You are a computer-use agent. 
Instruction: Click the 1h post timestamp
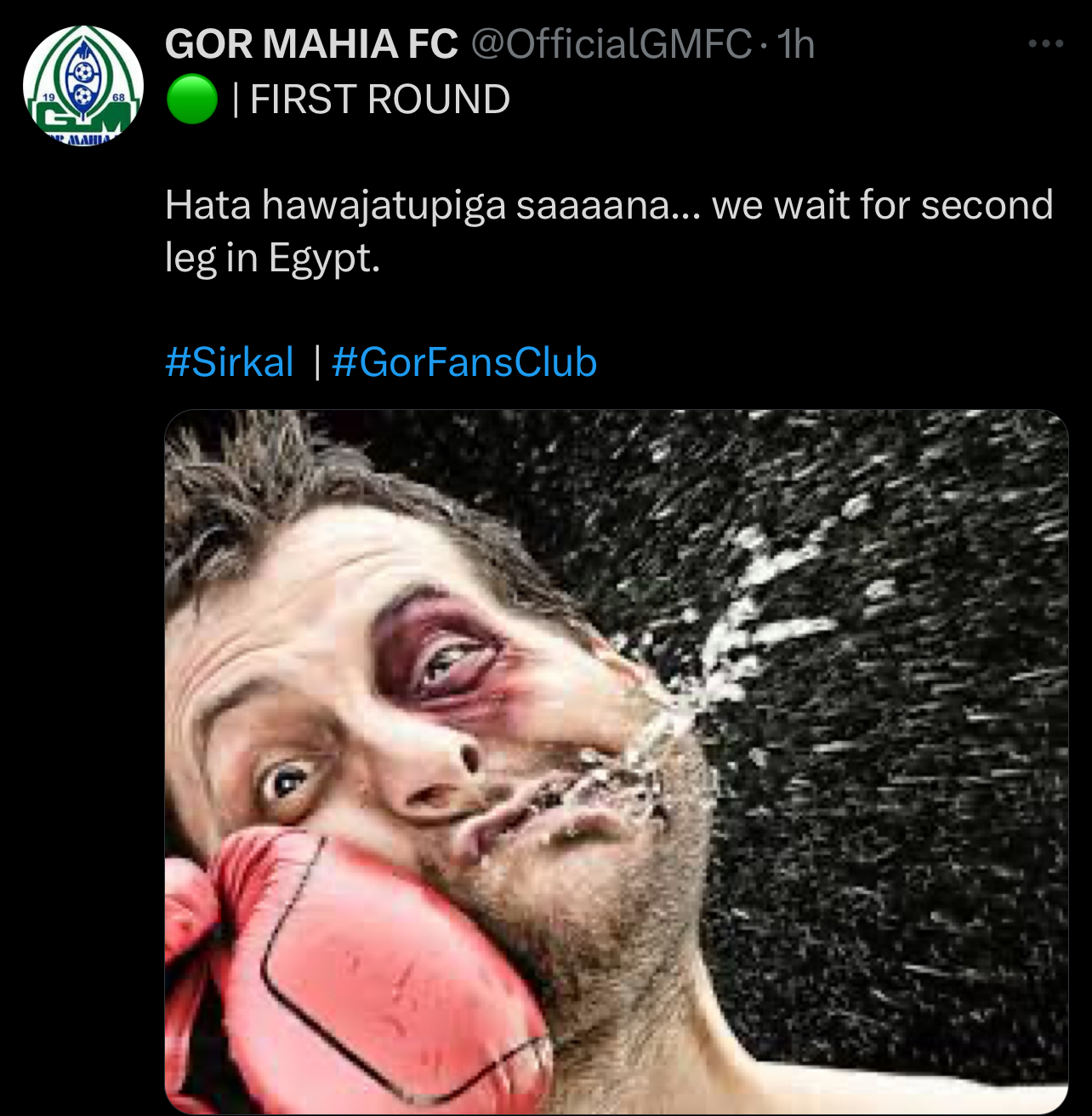coord(797,44)
